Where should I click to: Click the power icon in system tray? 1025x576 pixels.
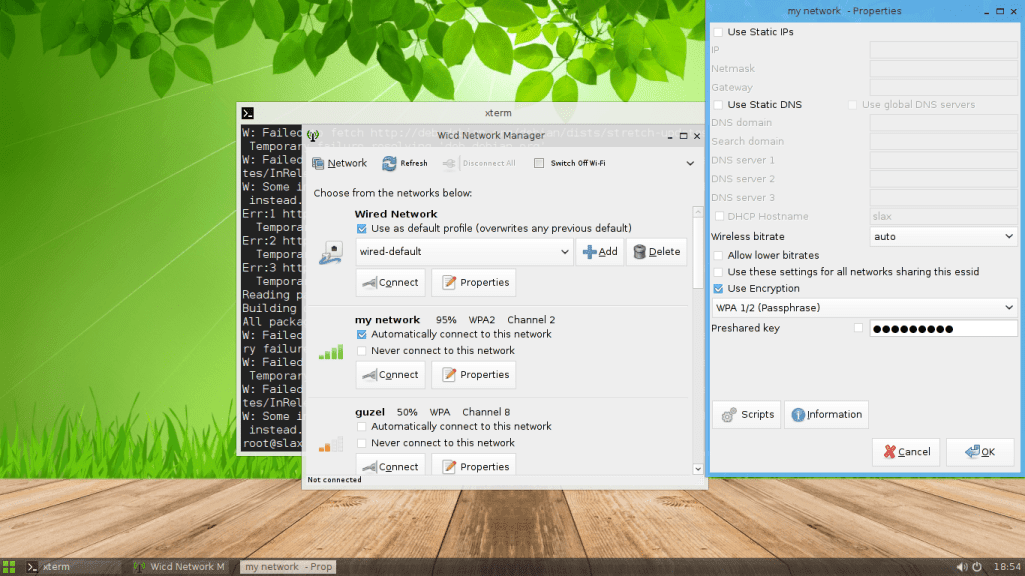coord(977,568)
